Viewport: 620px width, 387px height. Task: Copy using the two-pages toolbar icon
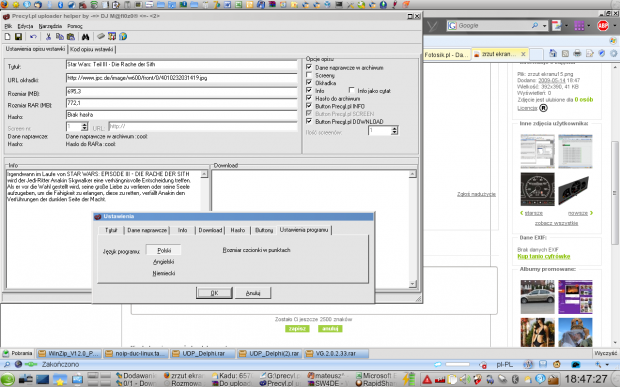[x=60, y=37]
